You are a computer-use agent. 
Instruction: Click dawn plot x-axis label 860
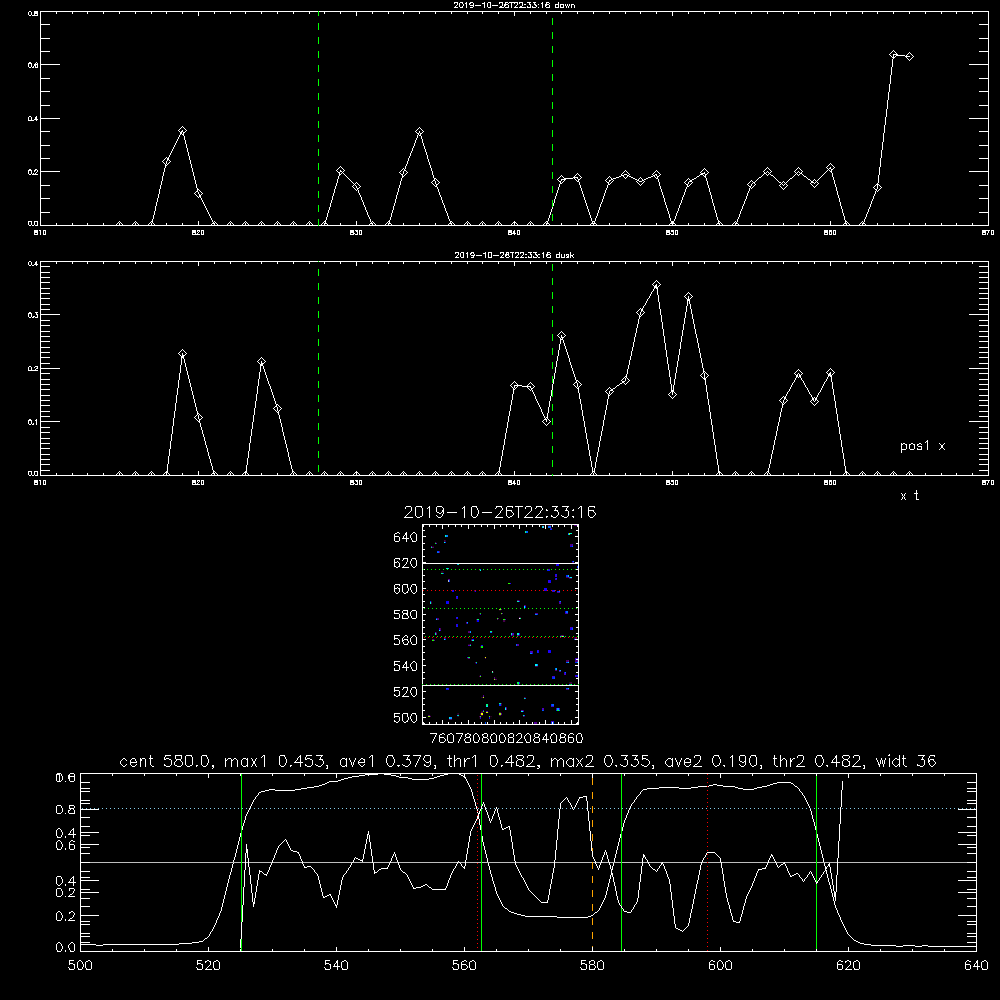830,233
